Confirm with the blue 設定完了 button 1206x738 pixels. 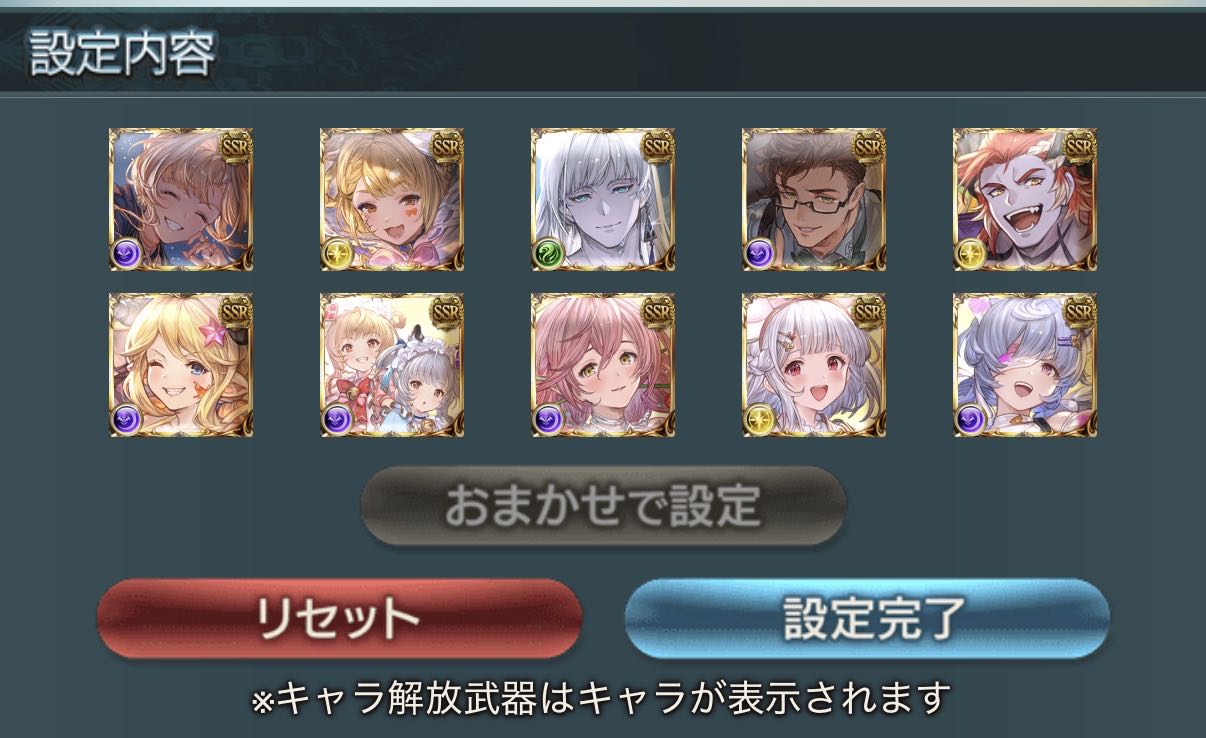tap(867, 618)
